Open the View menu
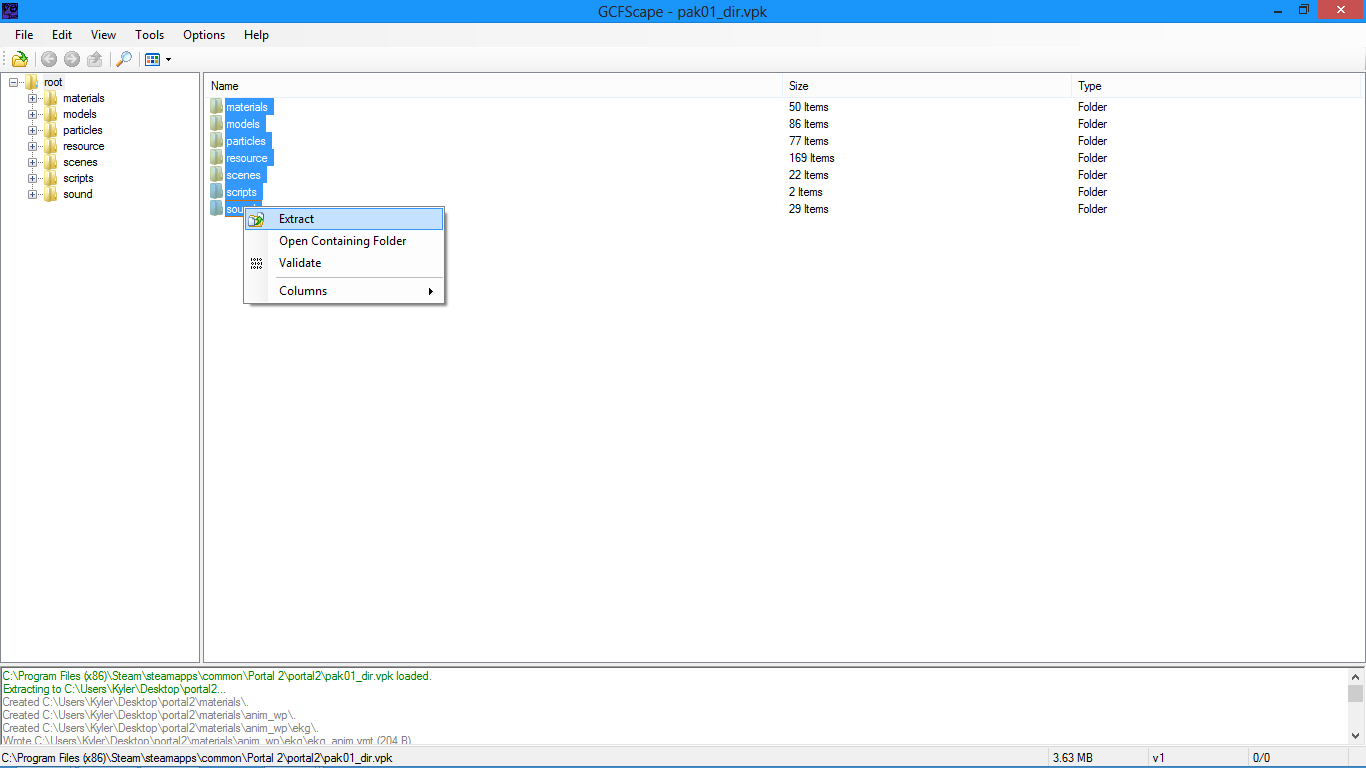The height and width of the screenshot is (768, 1366). [104, 35]
